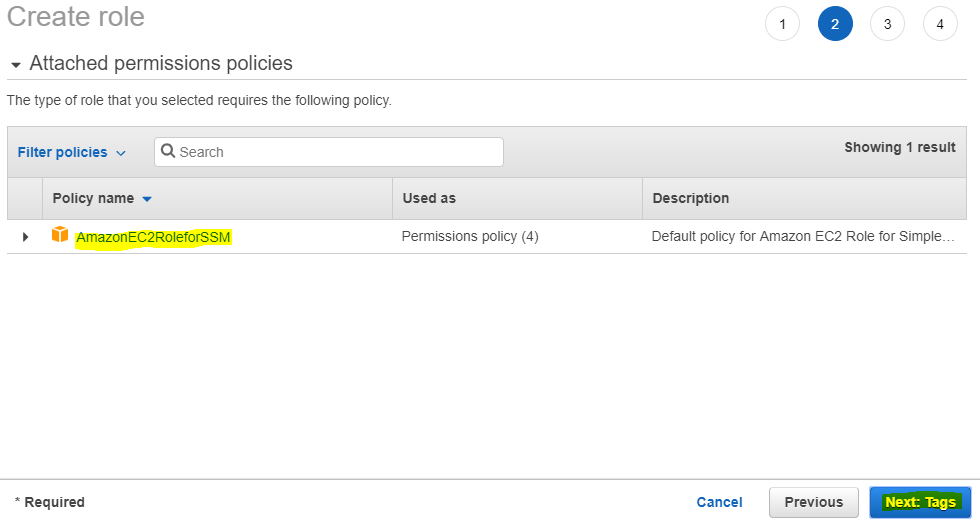Go to step 1 circle indicator
This screenshot has height=523, width=980.
[782, 24]
